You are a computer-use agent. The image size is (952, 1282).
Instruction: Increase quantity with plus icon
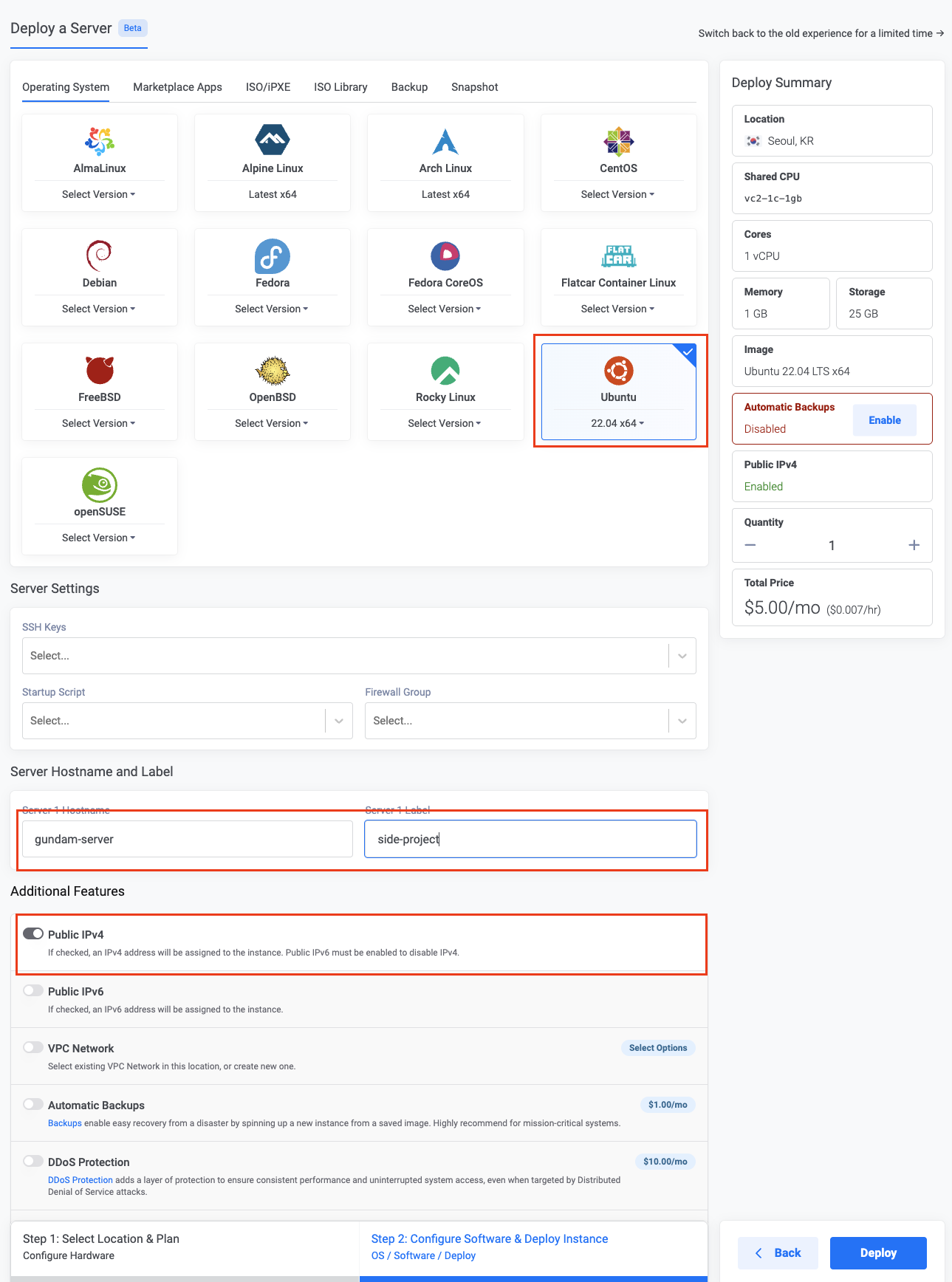click(x=914, y=545)
